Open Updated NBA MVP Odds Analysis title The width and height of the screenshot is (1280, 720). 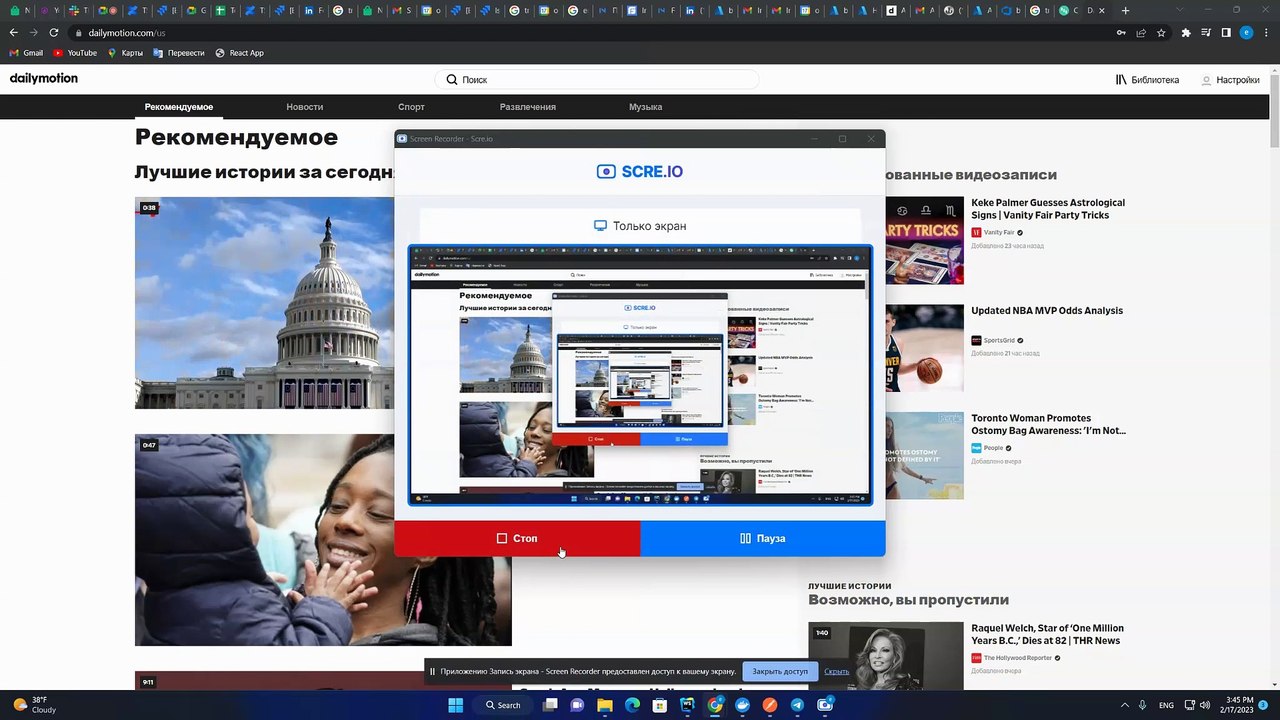(x=1047, y=311)
